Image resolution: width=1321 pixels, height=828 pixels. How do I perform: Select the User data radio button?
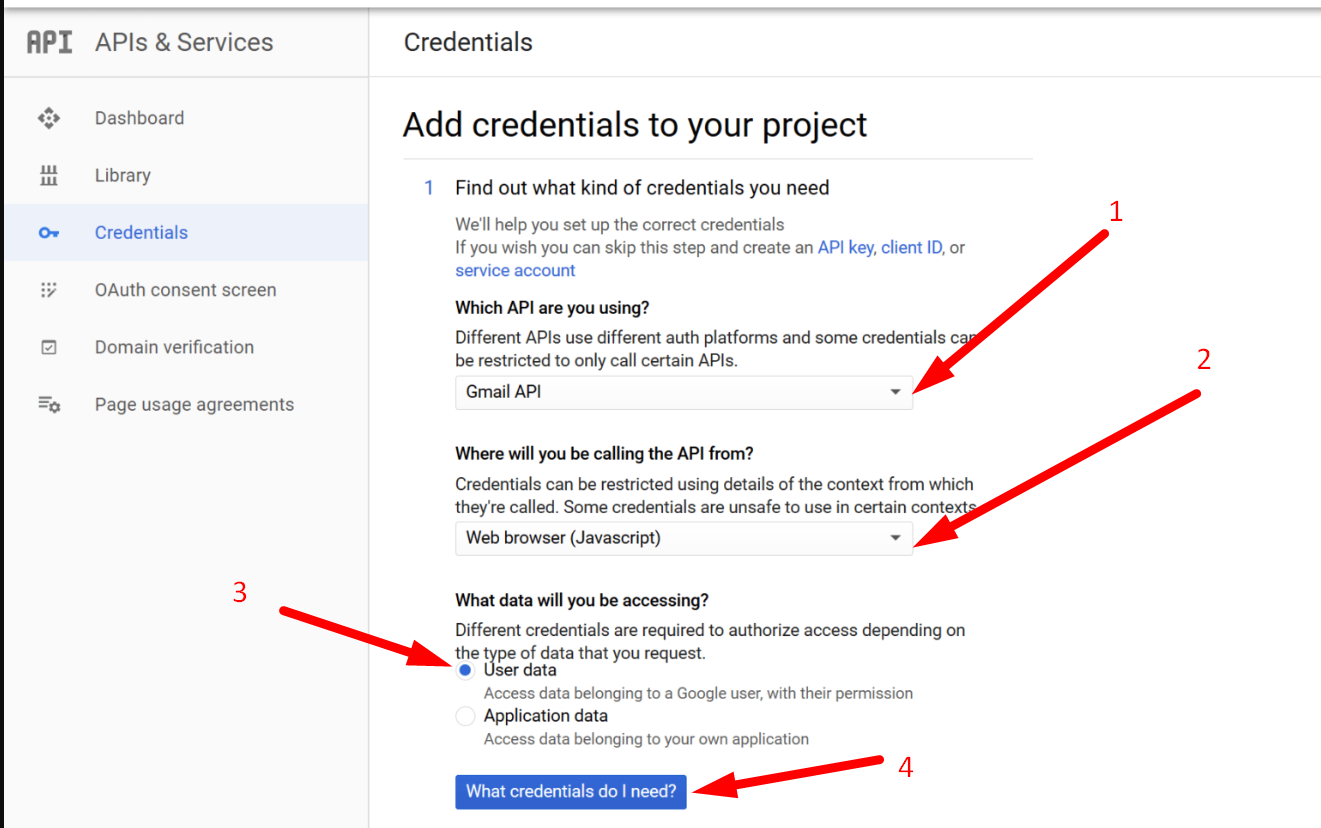click(464, 669)
